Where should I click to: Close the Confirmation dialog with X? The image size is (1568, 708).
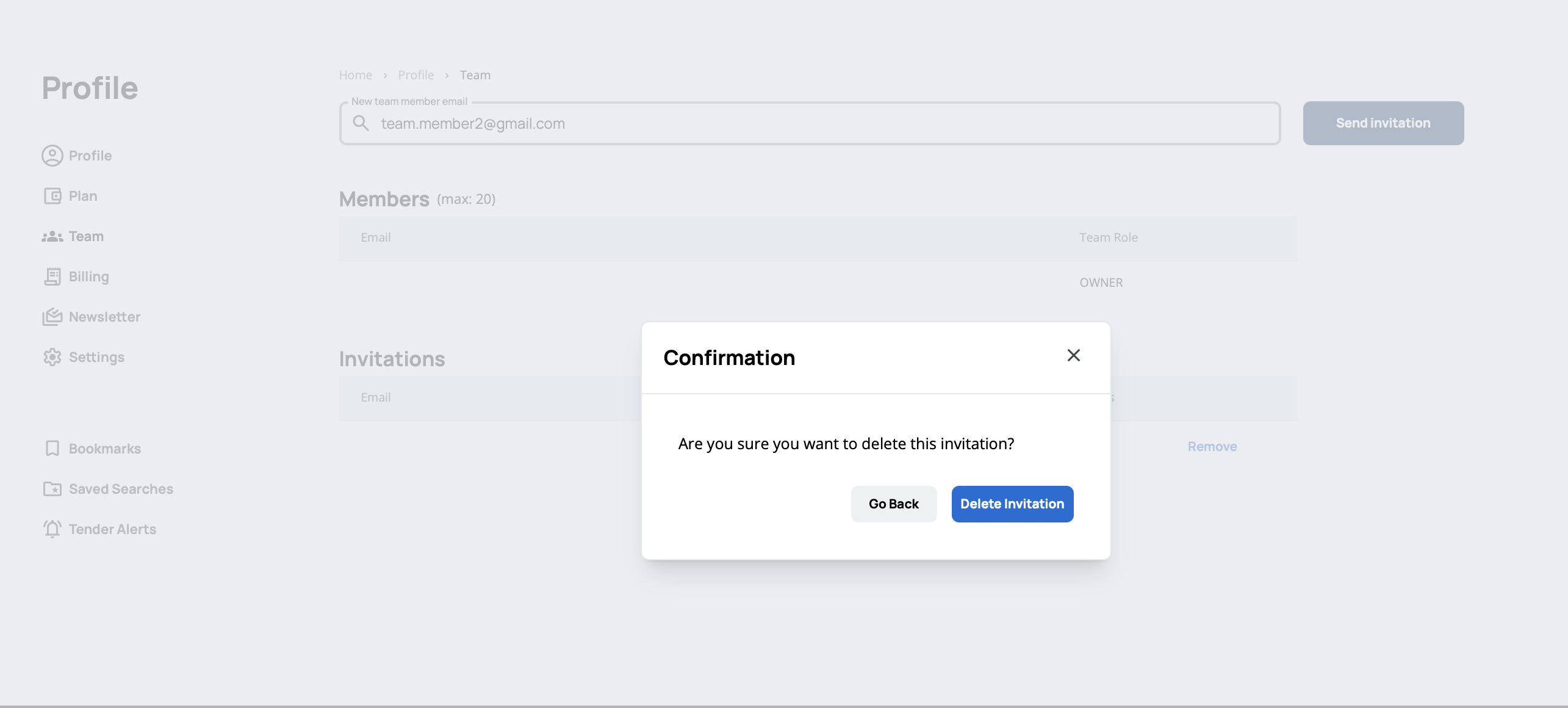(1073, 355)
